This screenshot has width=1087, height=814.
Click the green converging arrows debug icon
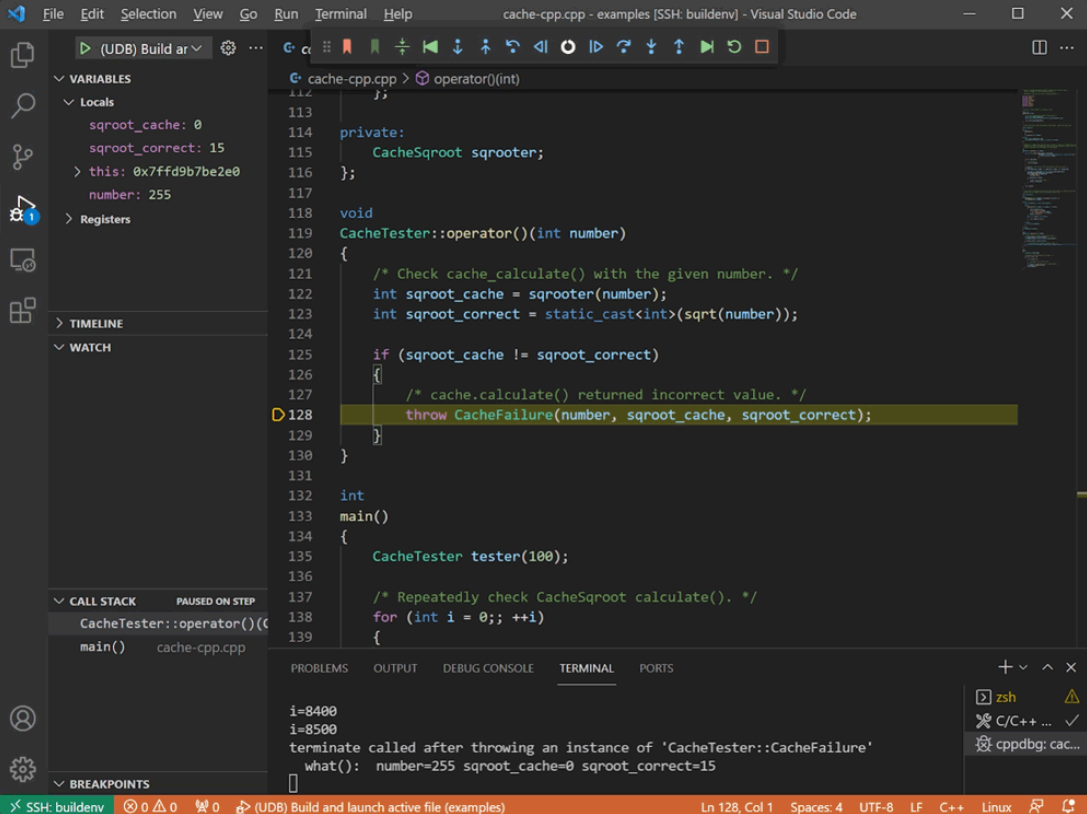click(x=402, y=46)
